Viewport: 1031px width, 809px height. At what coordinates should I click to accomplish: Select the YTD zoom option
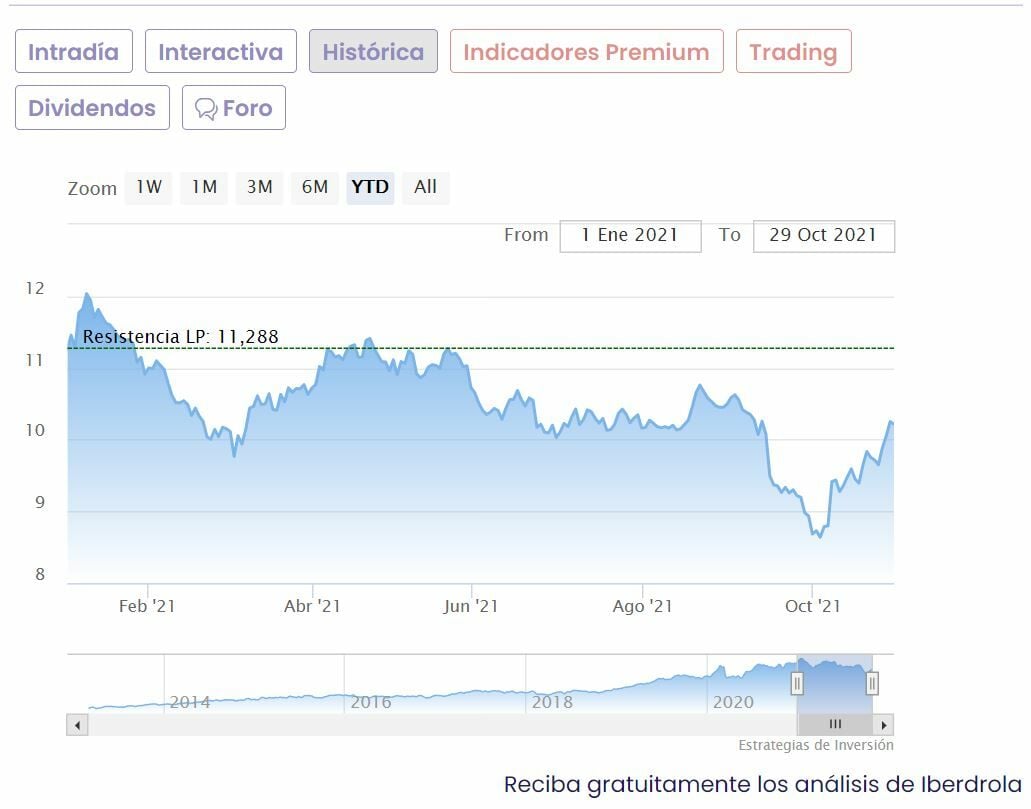pos(370,187)
